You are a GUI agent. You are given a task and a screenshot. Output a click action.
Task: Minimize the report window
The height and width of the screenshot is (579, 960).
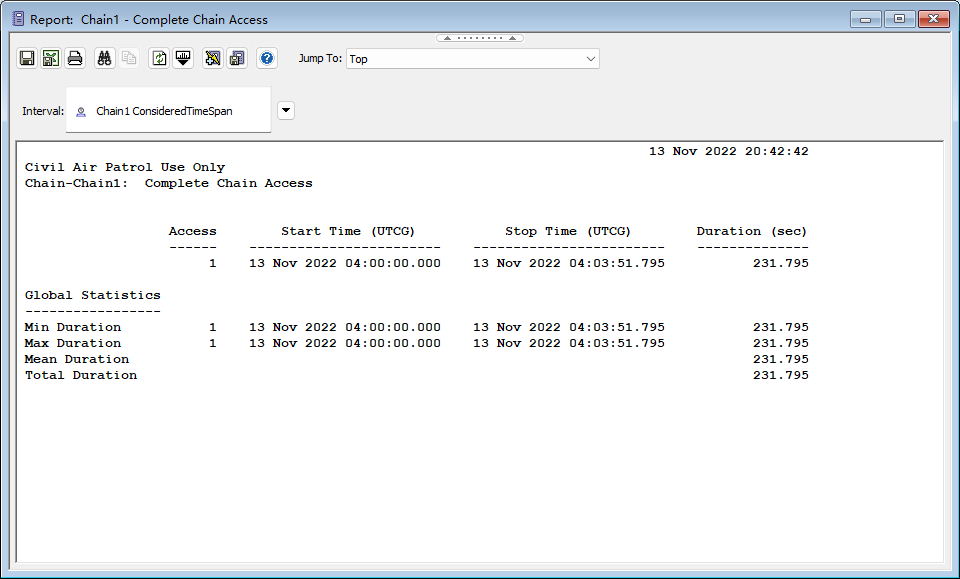click(x=865, y=19)
